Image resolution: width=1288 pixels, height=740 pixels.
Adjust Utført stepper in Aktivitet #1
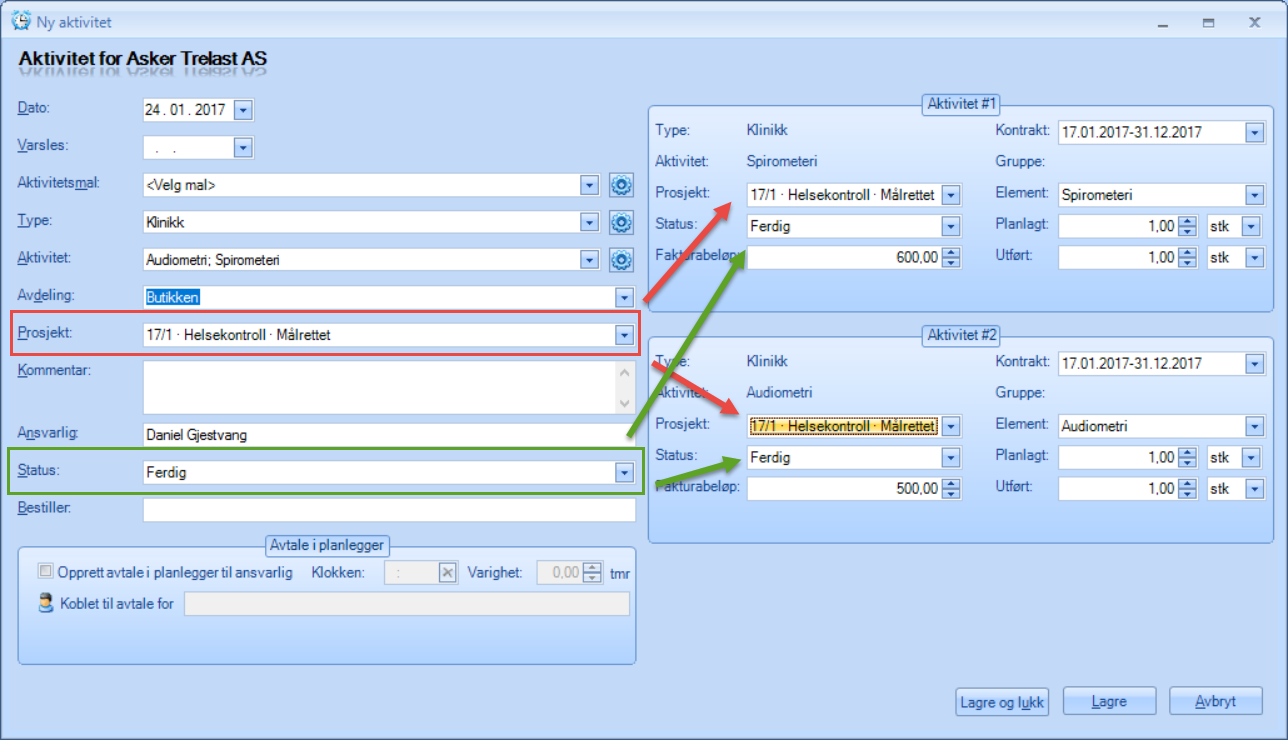pyautogui.click(x=1187, y=258)
